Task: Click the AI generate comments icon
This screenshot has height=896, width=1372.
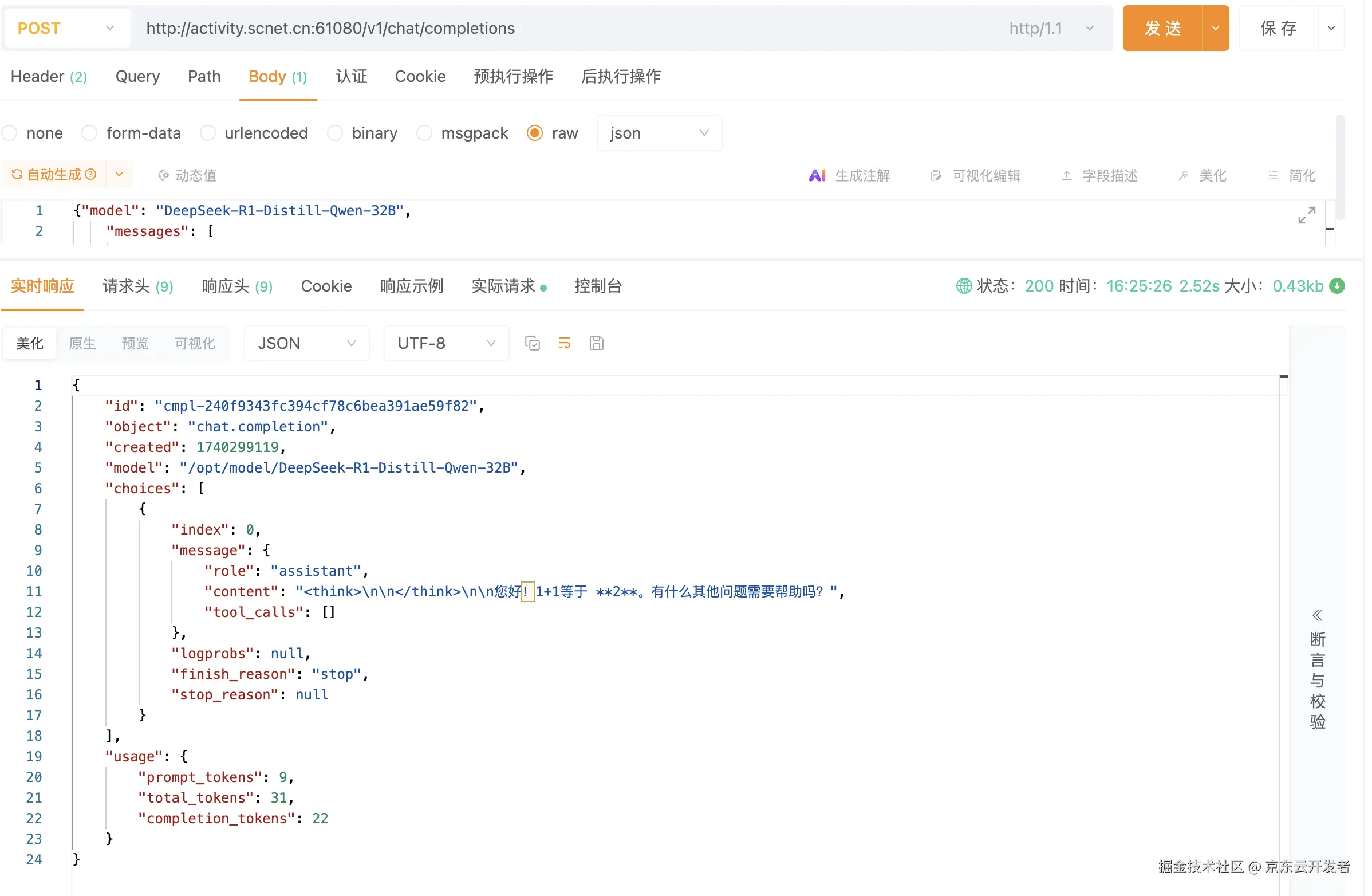Action: 817,175
